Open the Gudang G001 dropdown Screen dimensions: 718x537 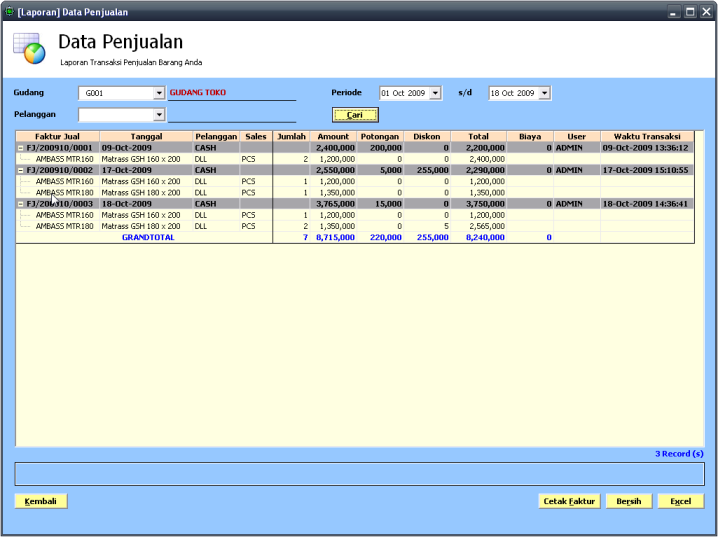point(158,93)
